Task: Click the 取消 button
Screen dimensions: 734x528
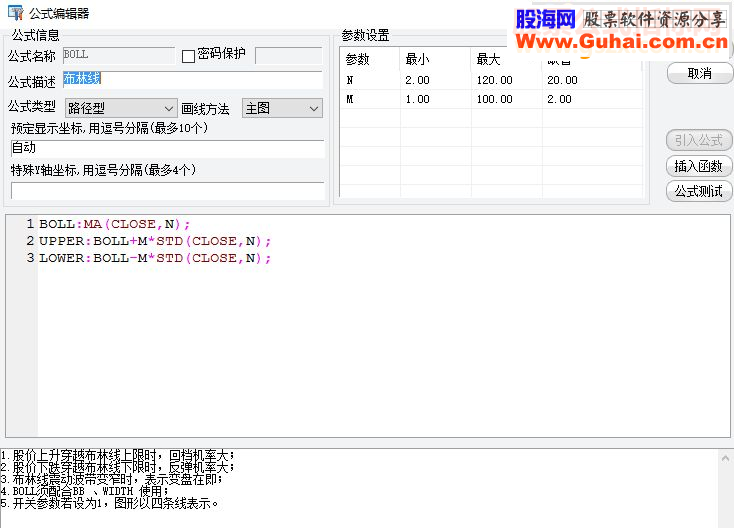Action: tap(699, 73)
